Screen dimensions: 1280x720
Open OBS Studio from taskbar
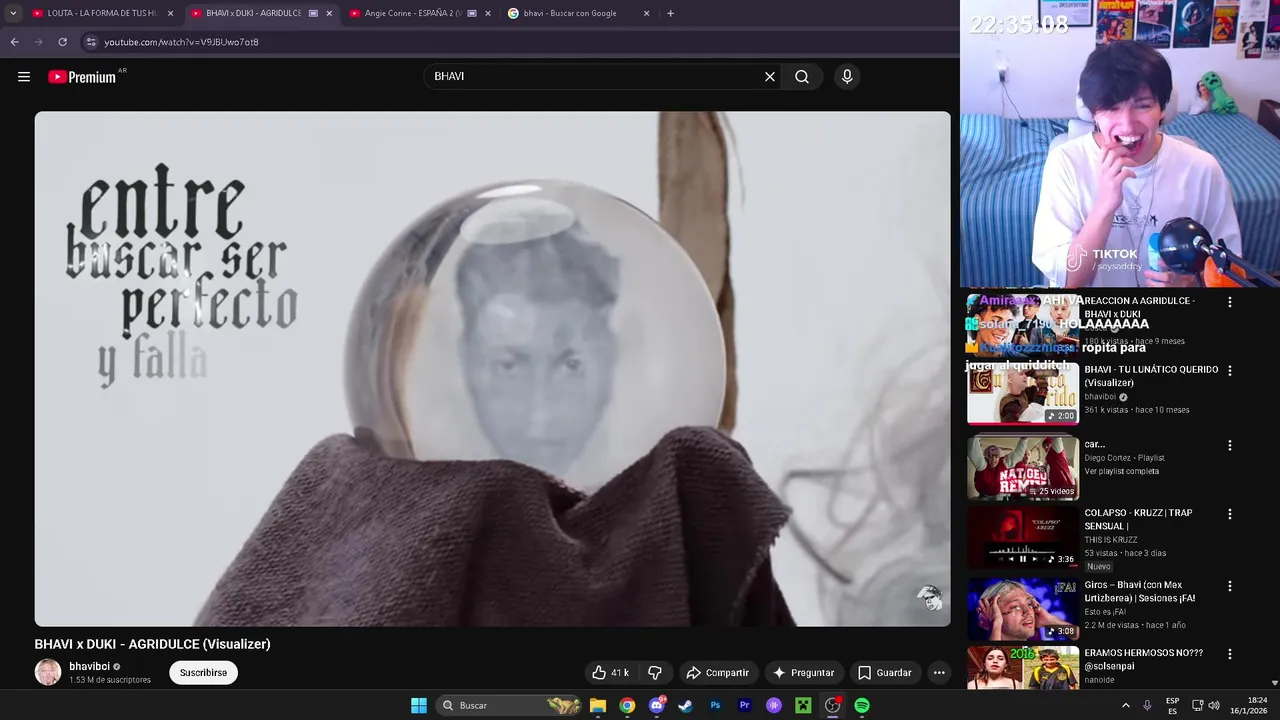[x=832, y=705]
